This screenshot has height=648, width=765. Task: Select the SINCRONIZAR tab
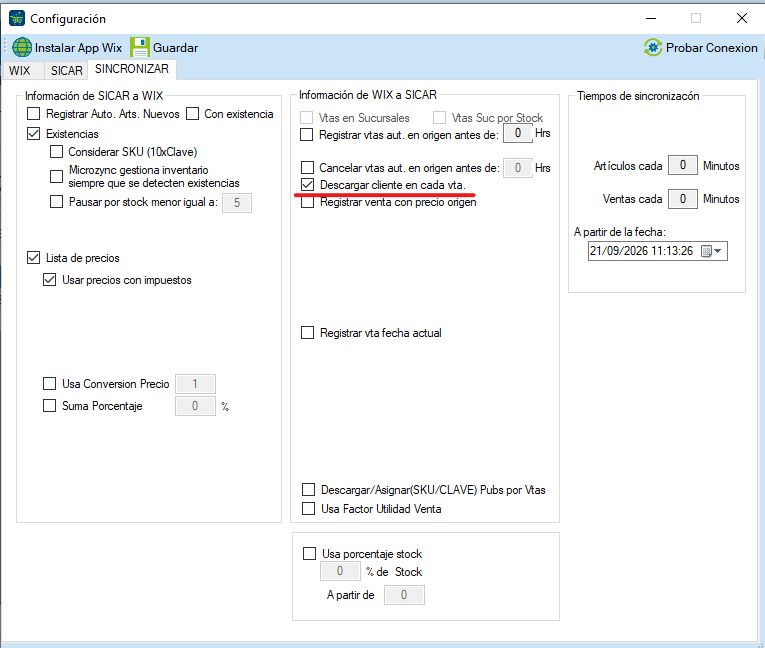pyautogui.click(x=132, y=69)
